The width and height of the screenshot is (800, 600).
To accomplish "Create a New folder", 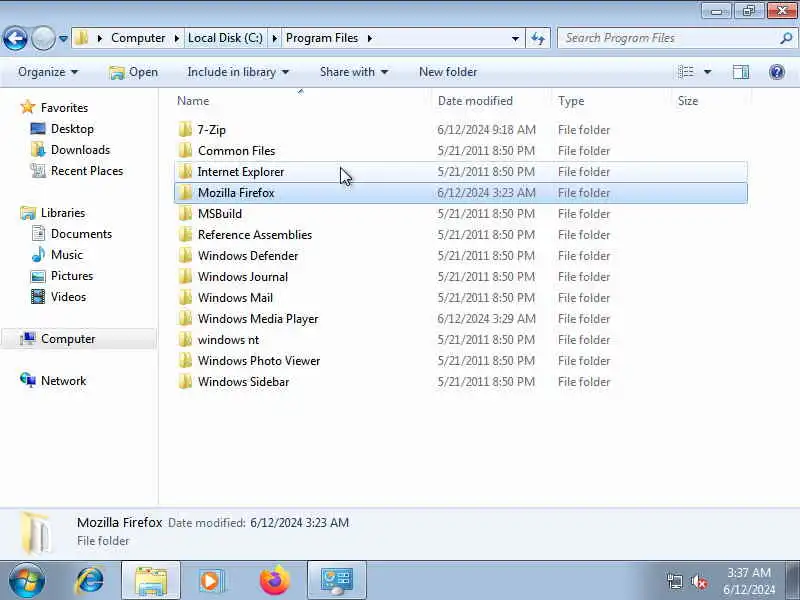I will [448, 72].
